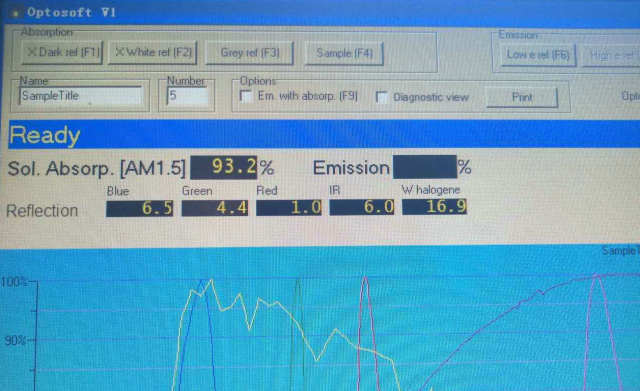
Task: Click the Low e ref (F6) button
Action: [537, 55]
